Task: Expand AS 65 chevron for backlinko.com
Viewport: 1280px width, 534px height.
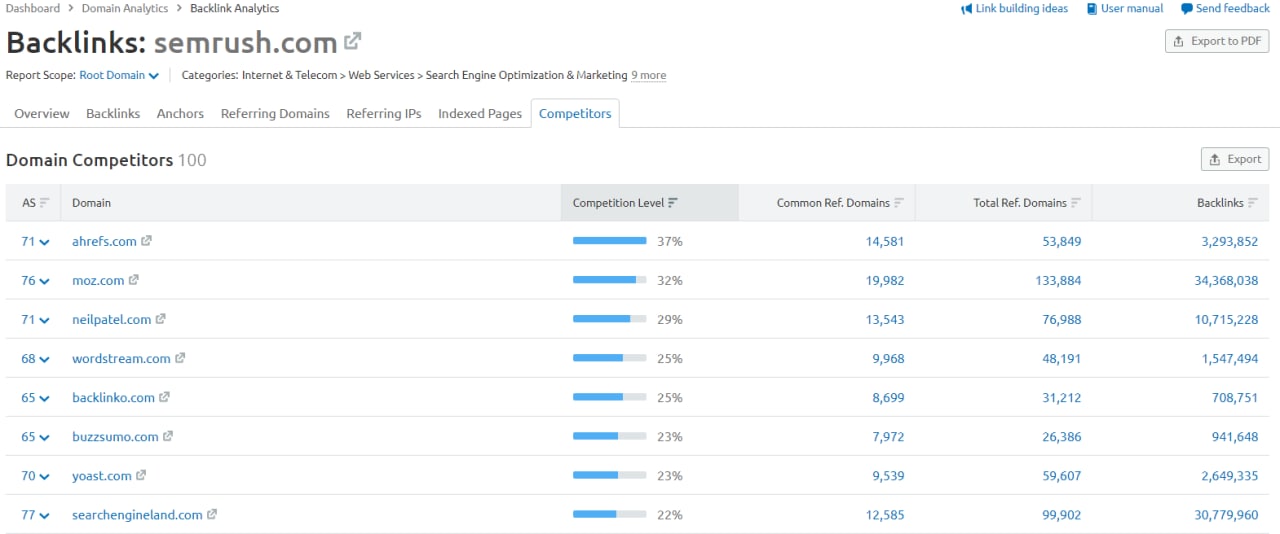Action: click(x=44, y=398)
